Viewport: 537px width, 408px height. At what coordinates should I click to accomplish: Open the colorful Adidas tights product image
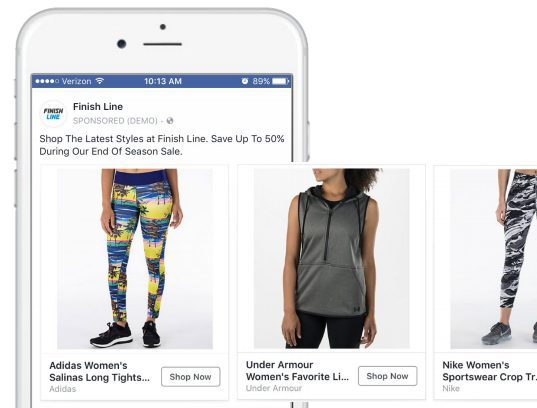point(135,259)
